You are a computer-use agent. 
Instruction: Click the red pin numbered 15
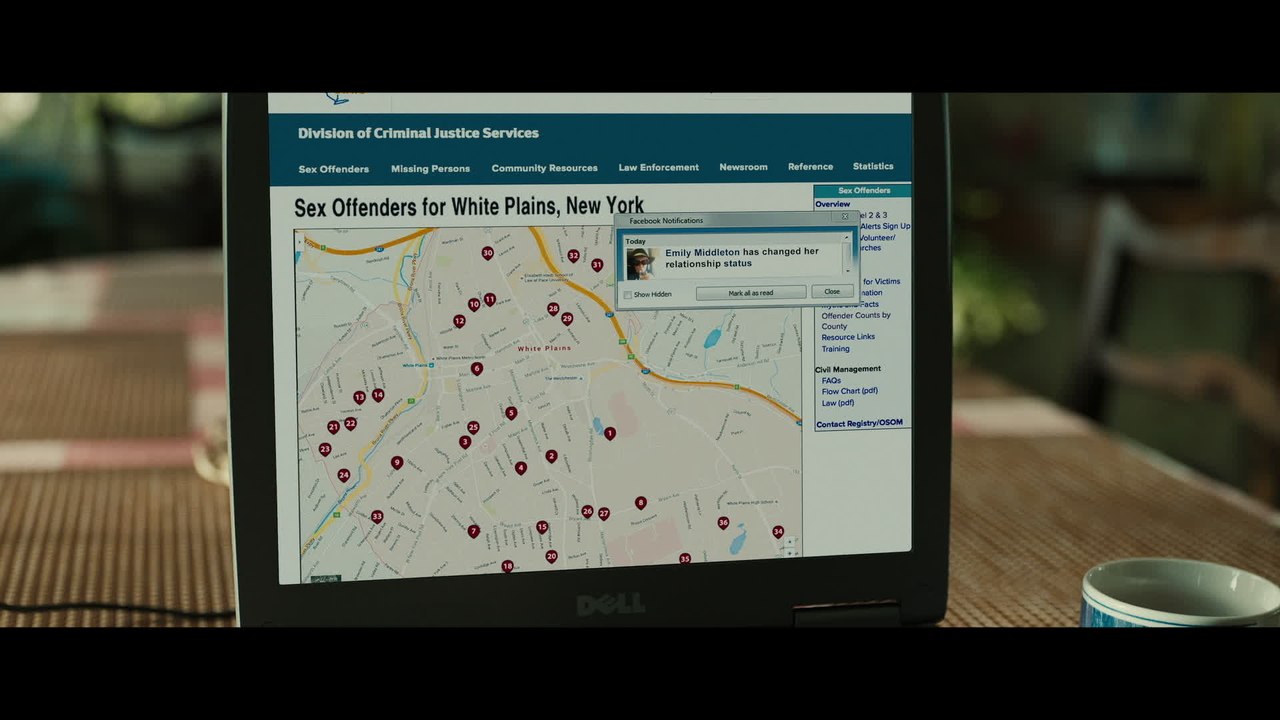[x=542, y=527]
